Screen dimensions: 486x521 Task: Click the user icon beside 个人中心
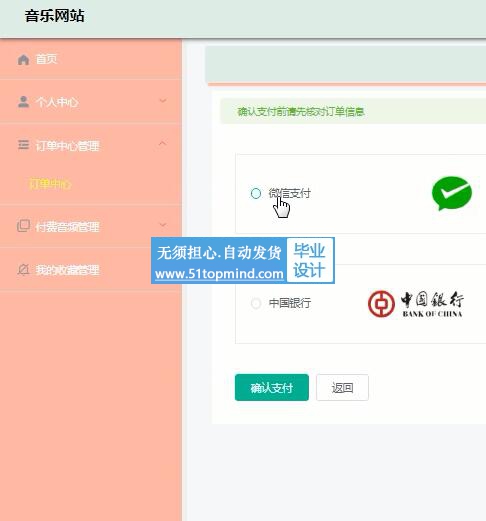tap(23, 102)
